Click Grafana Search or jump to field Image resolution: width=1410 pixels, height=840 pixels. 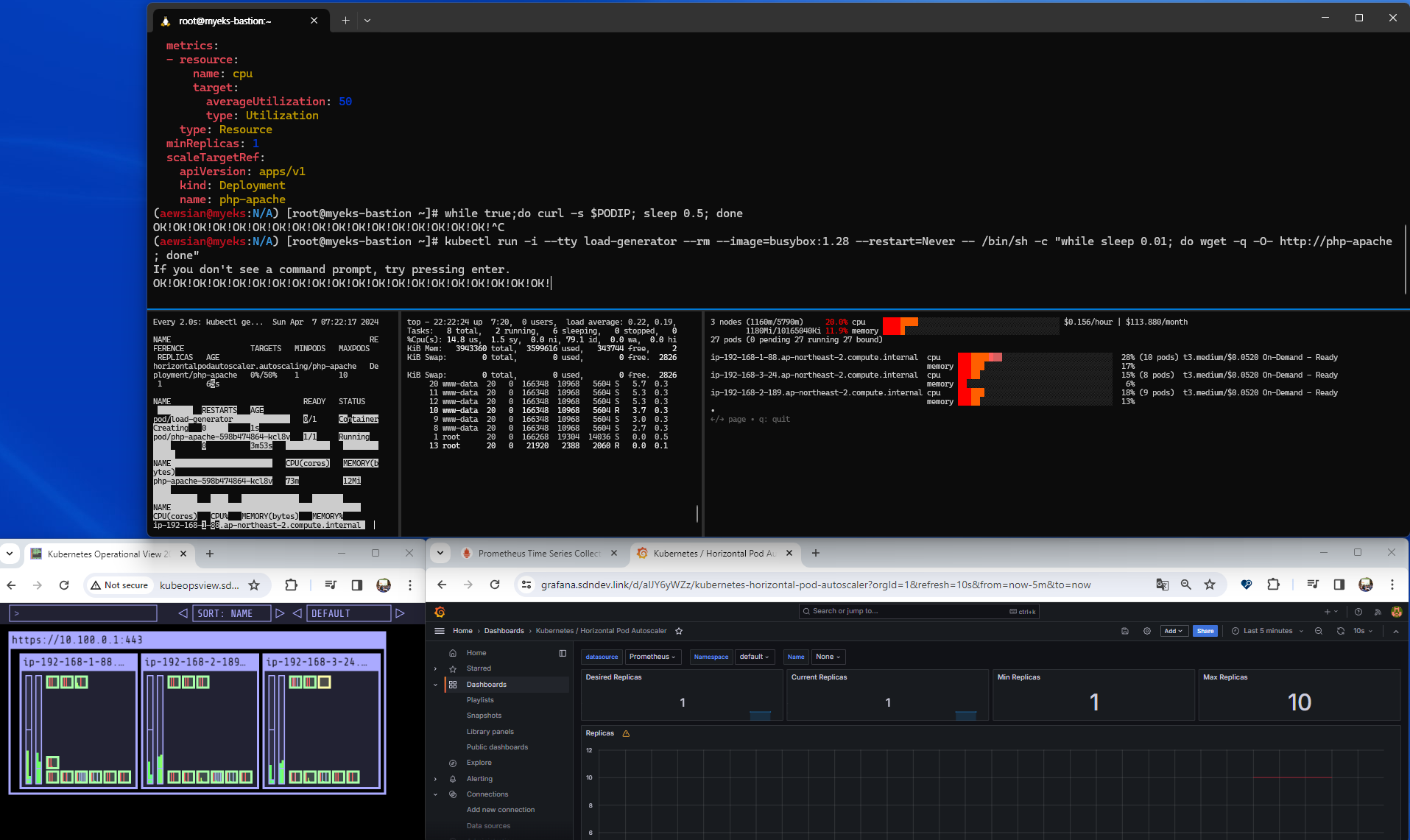(x=919, y=611)
